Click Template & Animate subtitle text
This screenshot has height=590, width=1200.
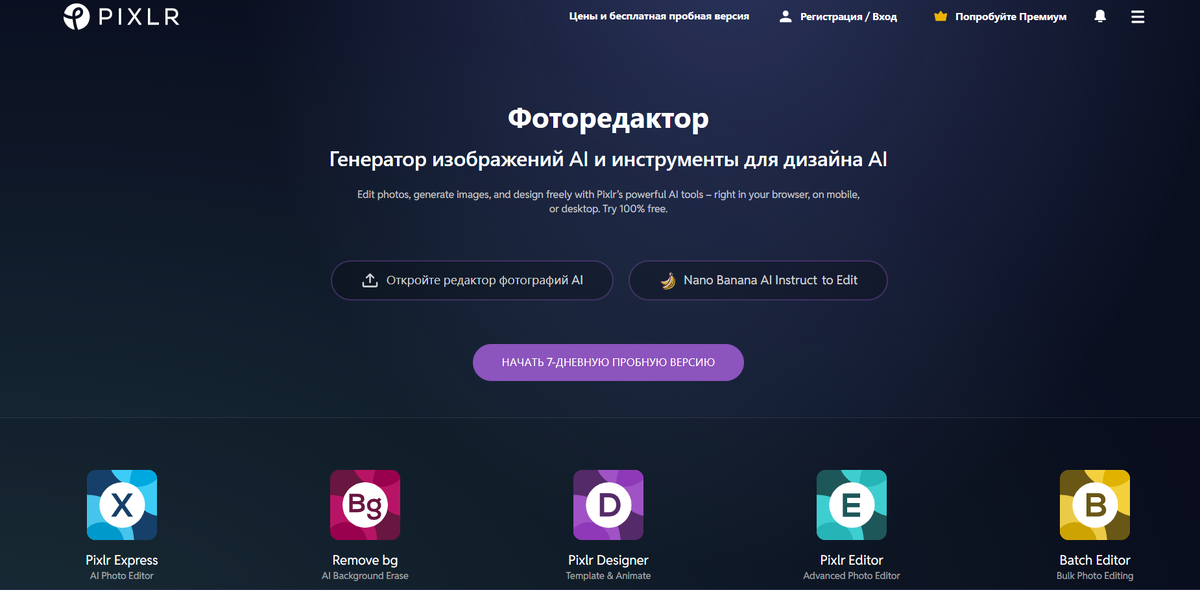pos(608,576)
